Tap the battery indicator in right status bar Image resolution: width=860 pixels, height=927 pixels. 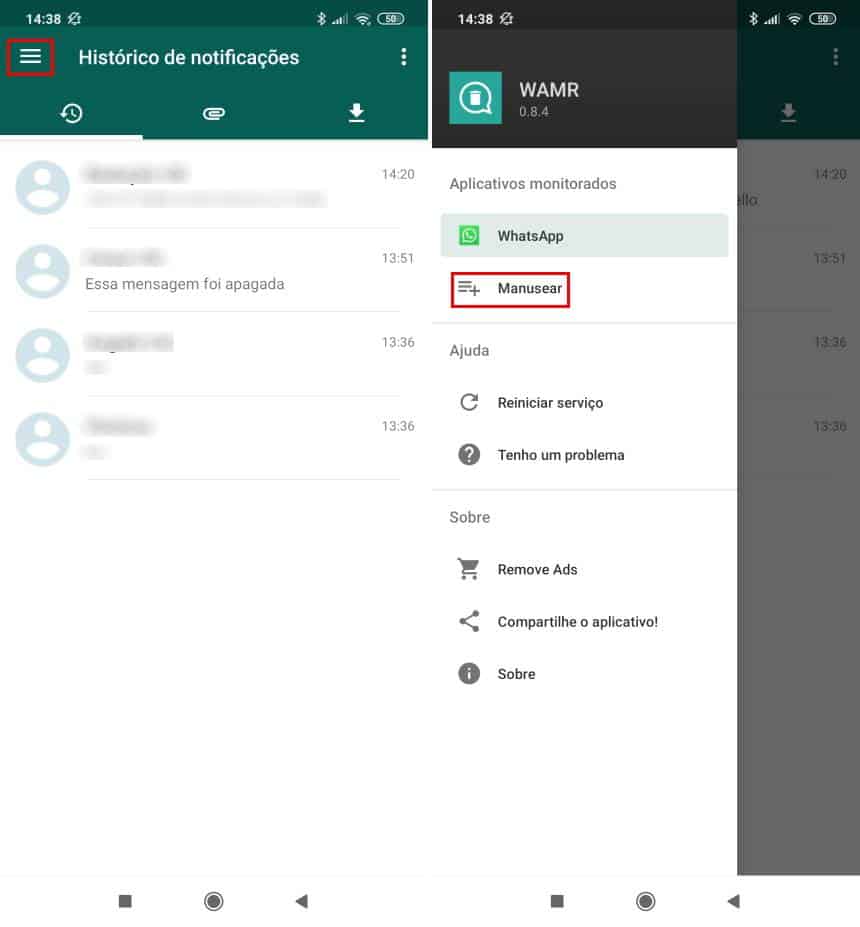tap(823, 19)
